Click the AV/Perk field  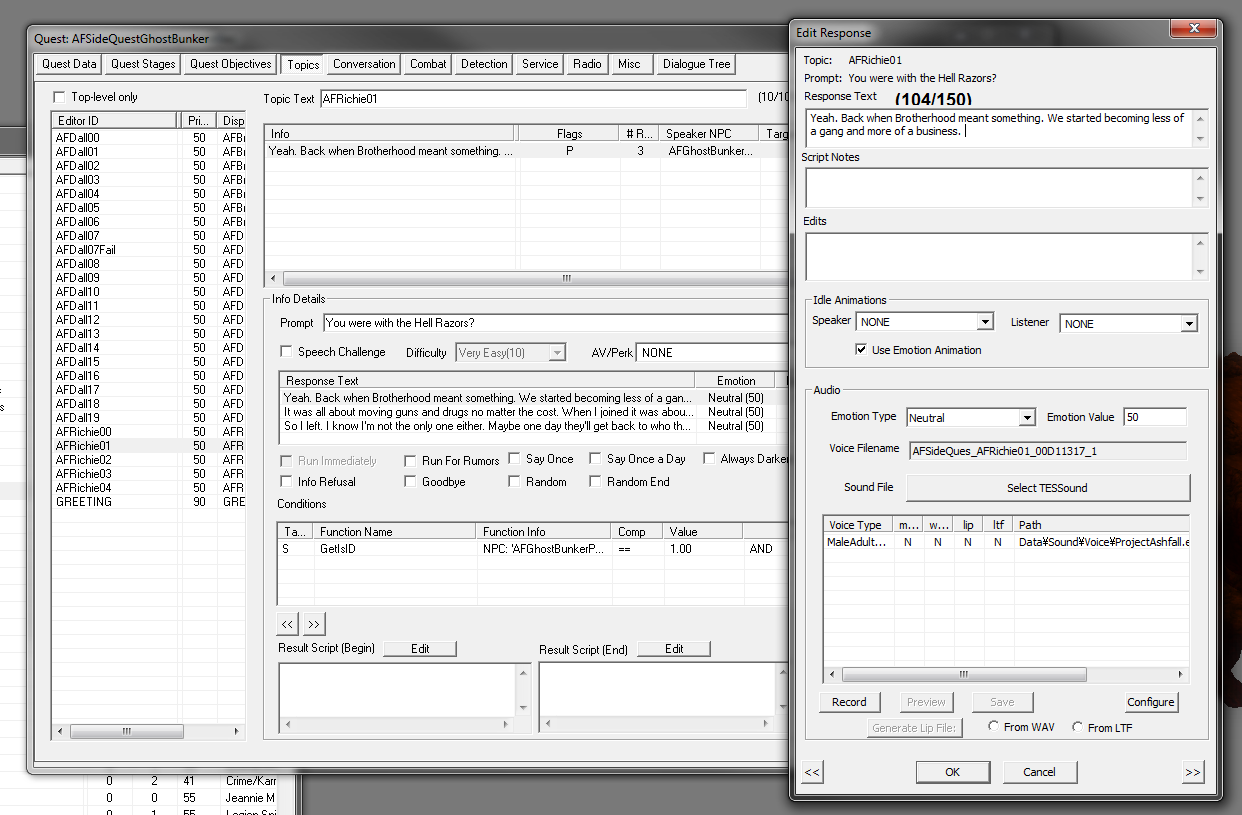pyautogui.click(x=713, y=353)
